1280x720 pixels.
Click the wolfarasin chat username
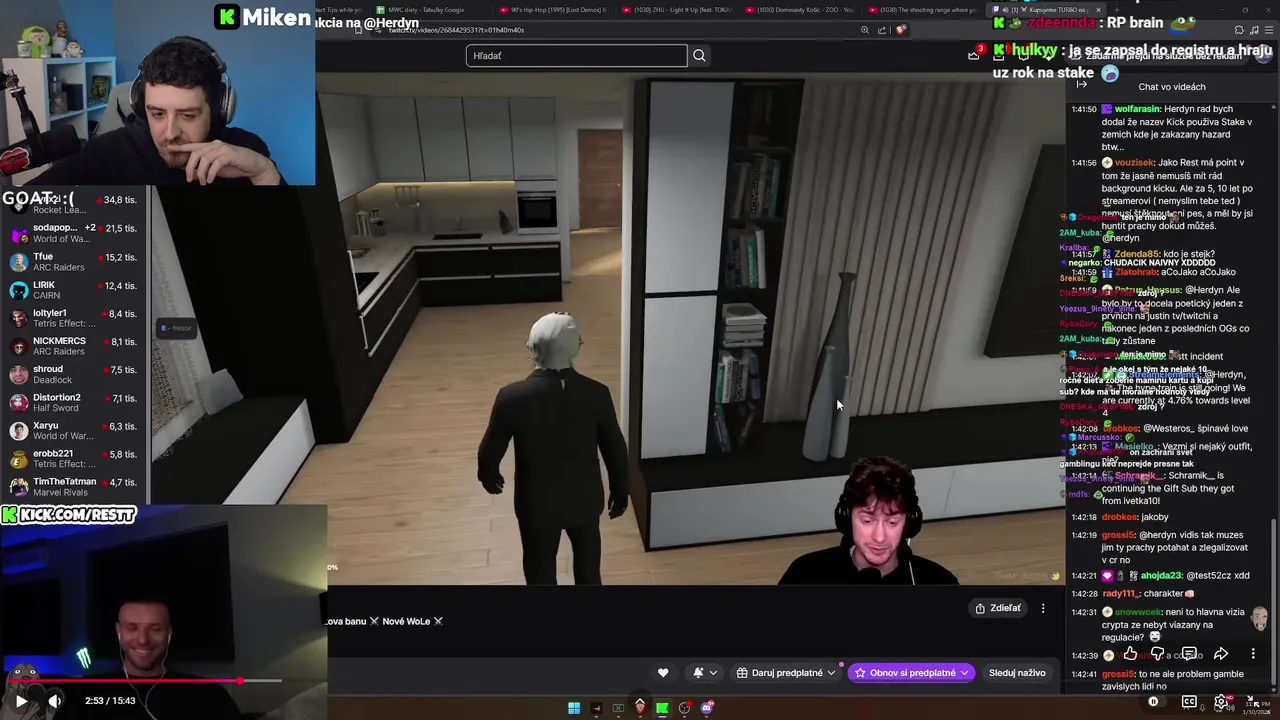pyautogui.click(x=1137, y=109)
